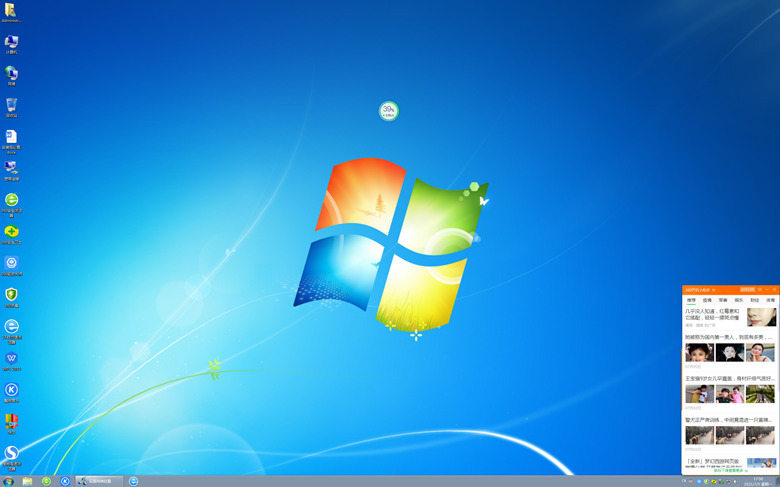Viewport: 780px width, 487px height.
Task: Open File Explorer from the taskbar
Action: coord(27,481)
